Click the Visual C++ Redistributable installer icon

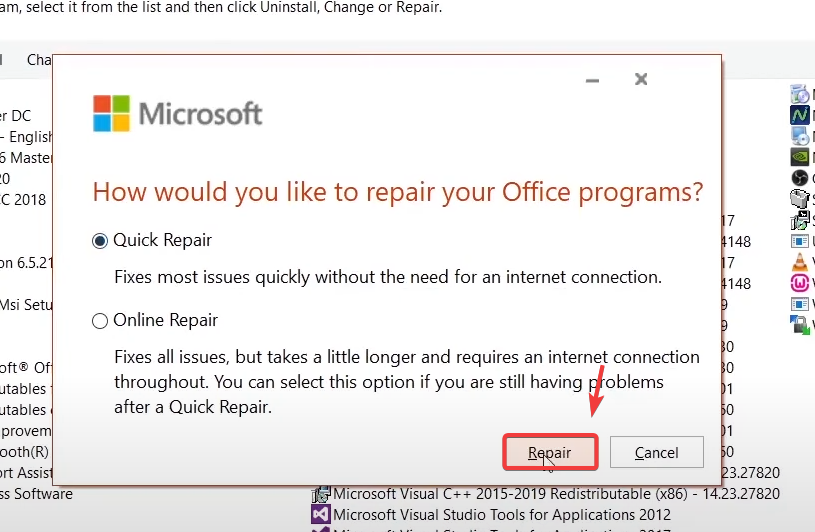tap(321, 493)
